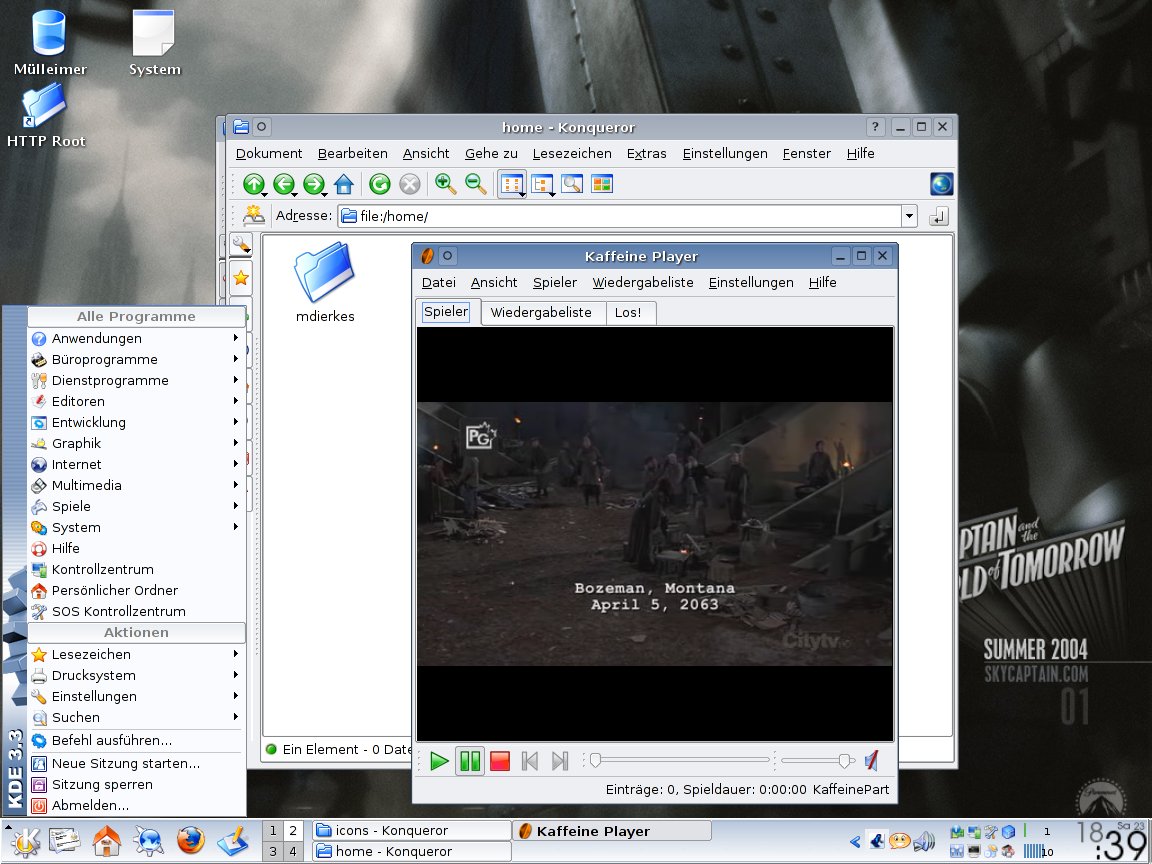This screenshot has height=864, width=1152.
Task: Click the Go button beside address bar
Action: pos(939,216)
